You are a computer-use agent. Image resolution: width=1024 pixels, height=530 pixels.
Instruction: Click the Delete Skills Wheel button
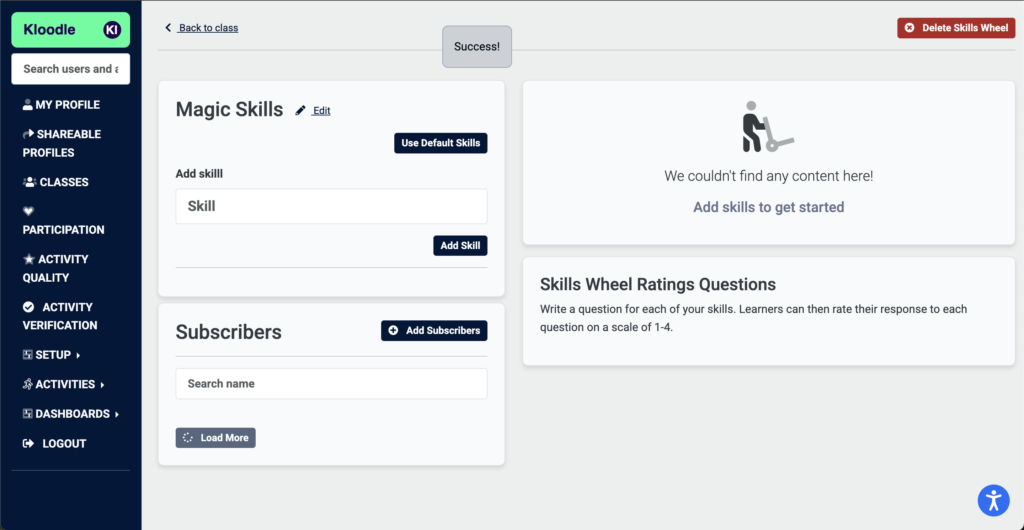pos(956,28)
